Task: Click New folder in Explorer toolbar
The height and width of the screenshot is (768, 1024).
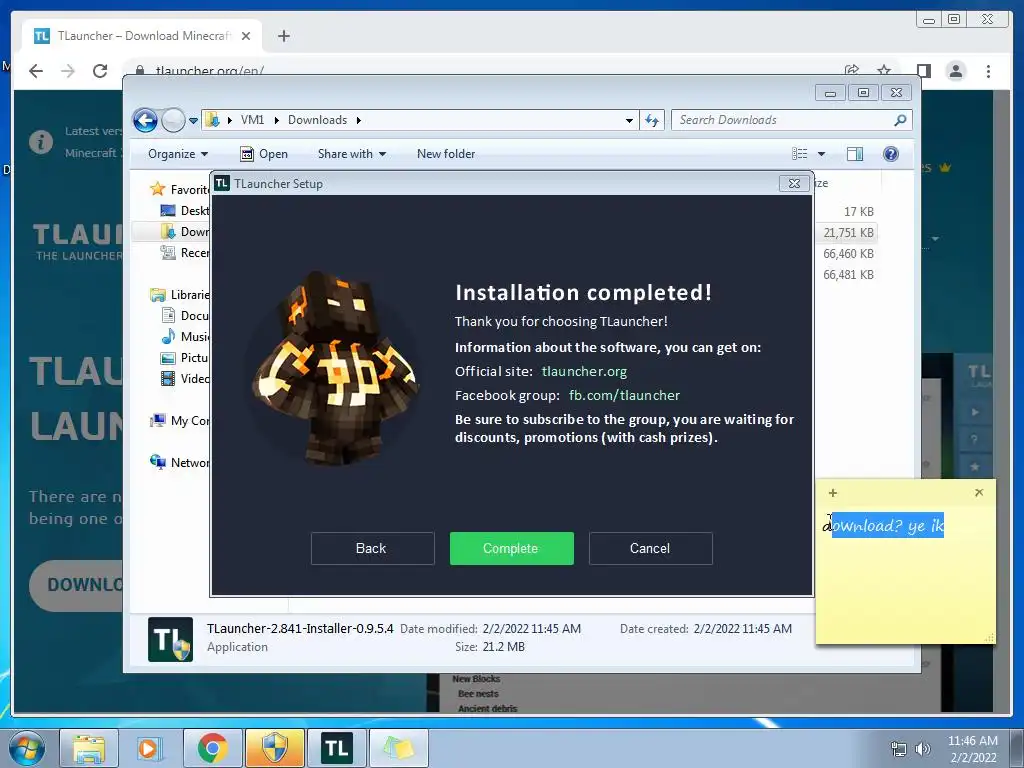Action: coord(446,154)
